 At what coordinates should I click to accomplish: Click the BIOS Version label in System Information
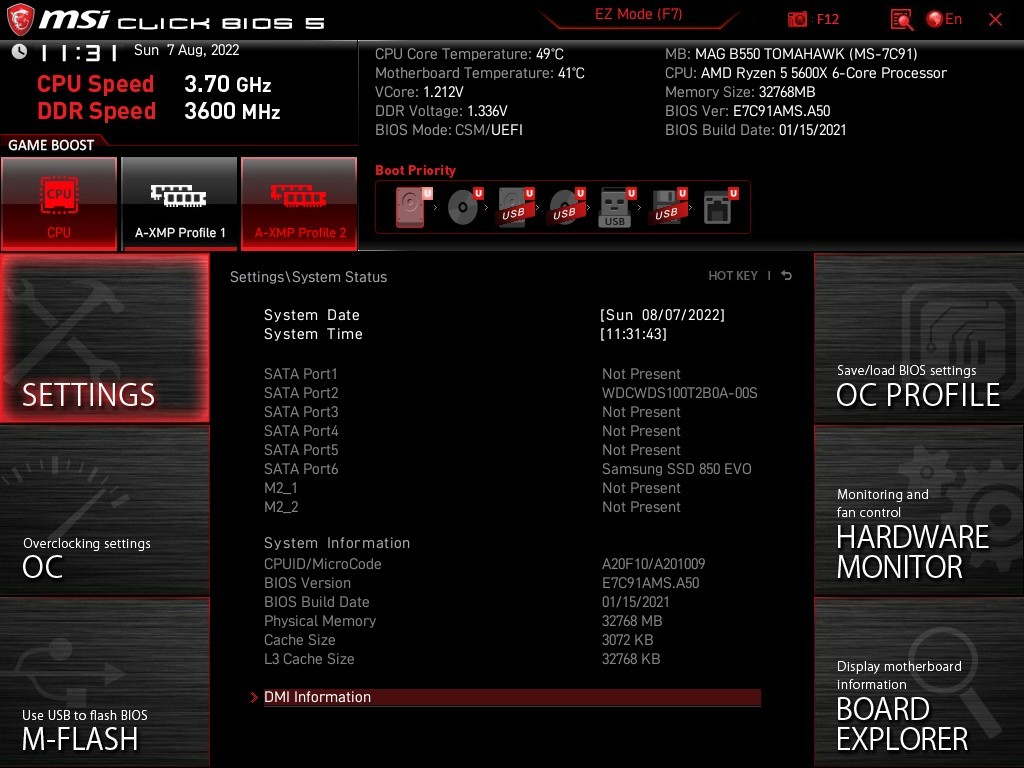click(x=307, y=583)
